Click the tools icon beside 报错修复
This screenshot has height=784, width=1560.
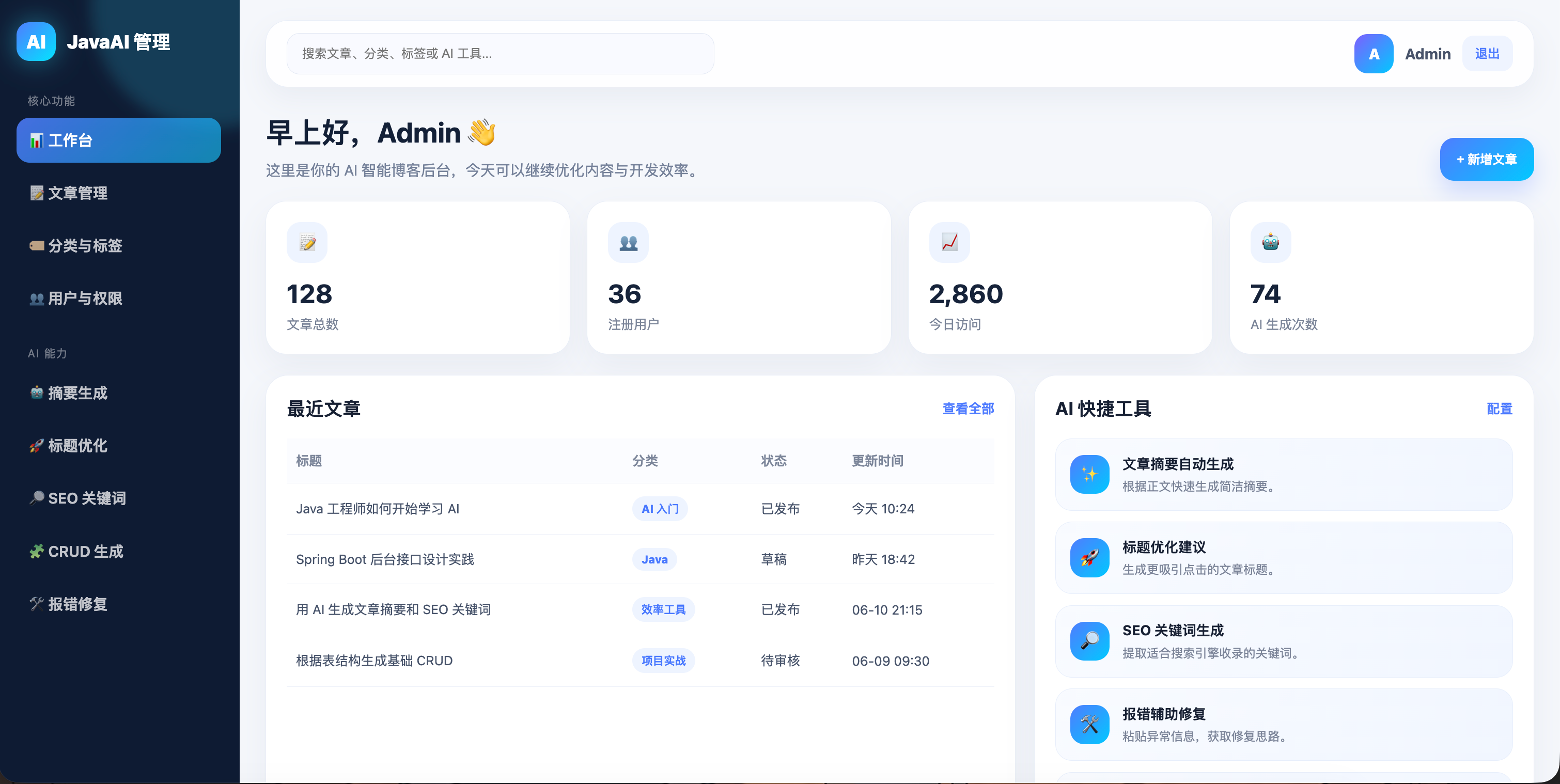[37, 604]
